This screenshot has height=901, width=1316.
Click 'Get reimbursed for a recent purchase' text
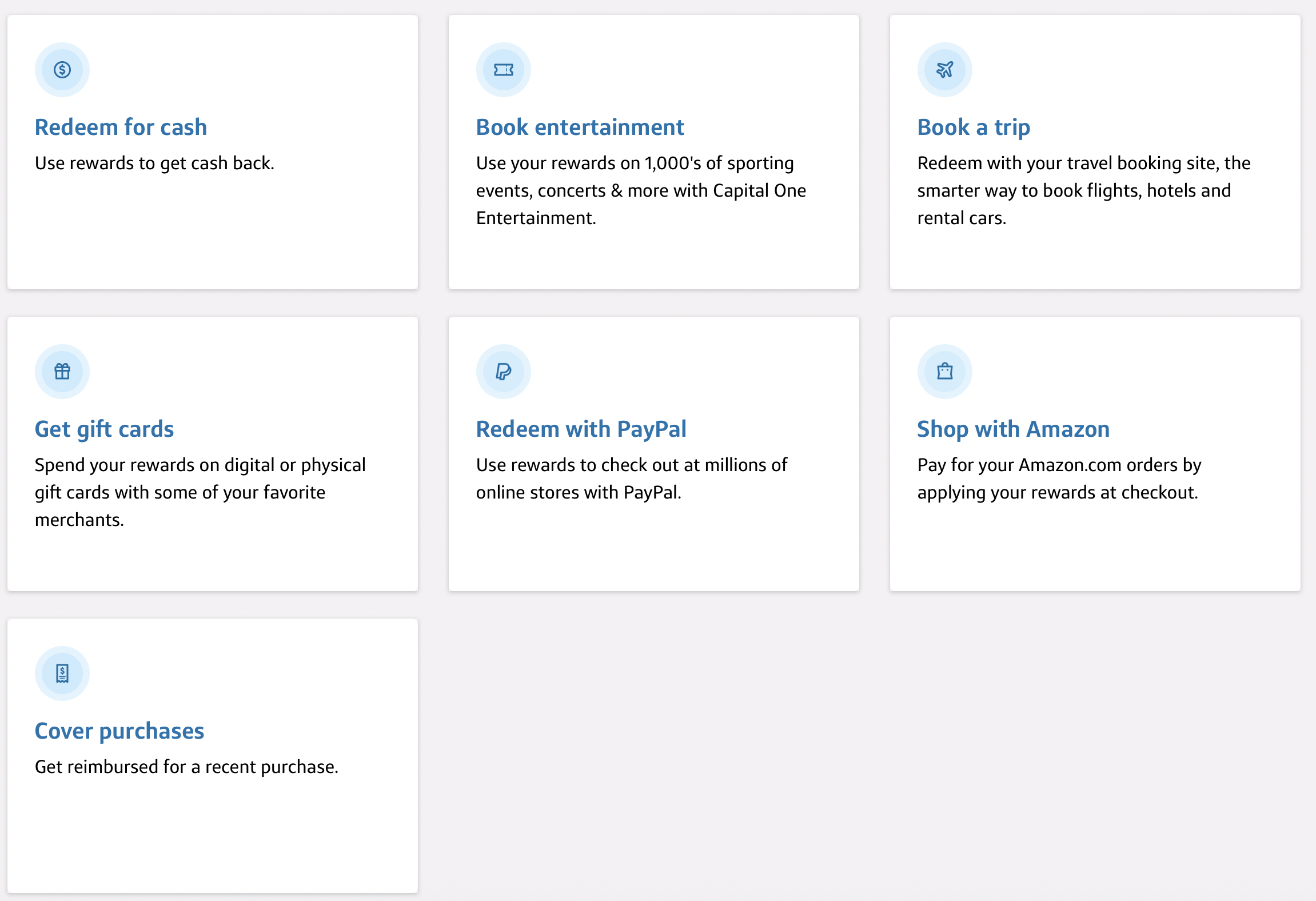[x=186, y=767]
